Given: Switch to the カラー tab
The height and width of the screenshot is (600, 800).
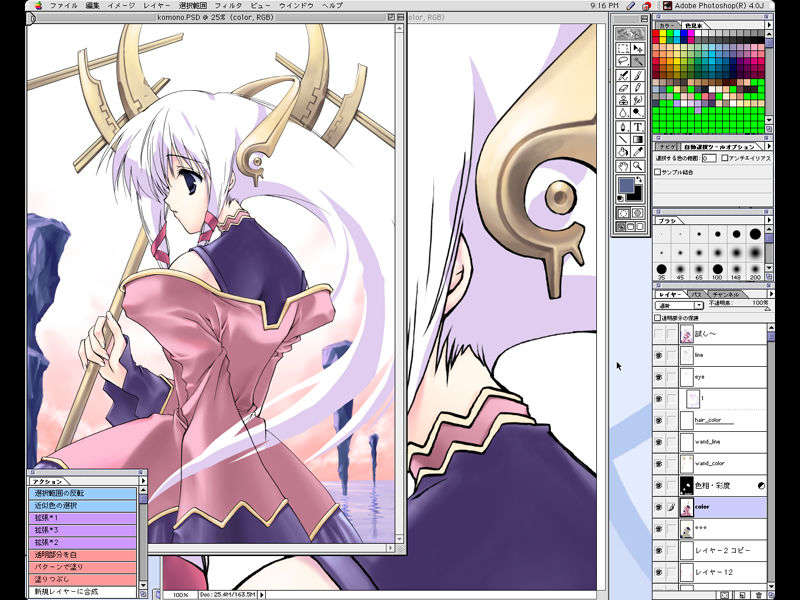Looking at the screenshot, I should point(665,25).
